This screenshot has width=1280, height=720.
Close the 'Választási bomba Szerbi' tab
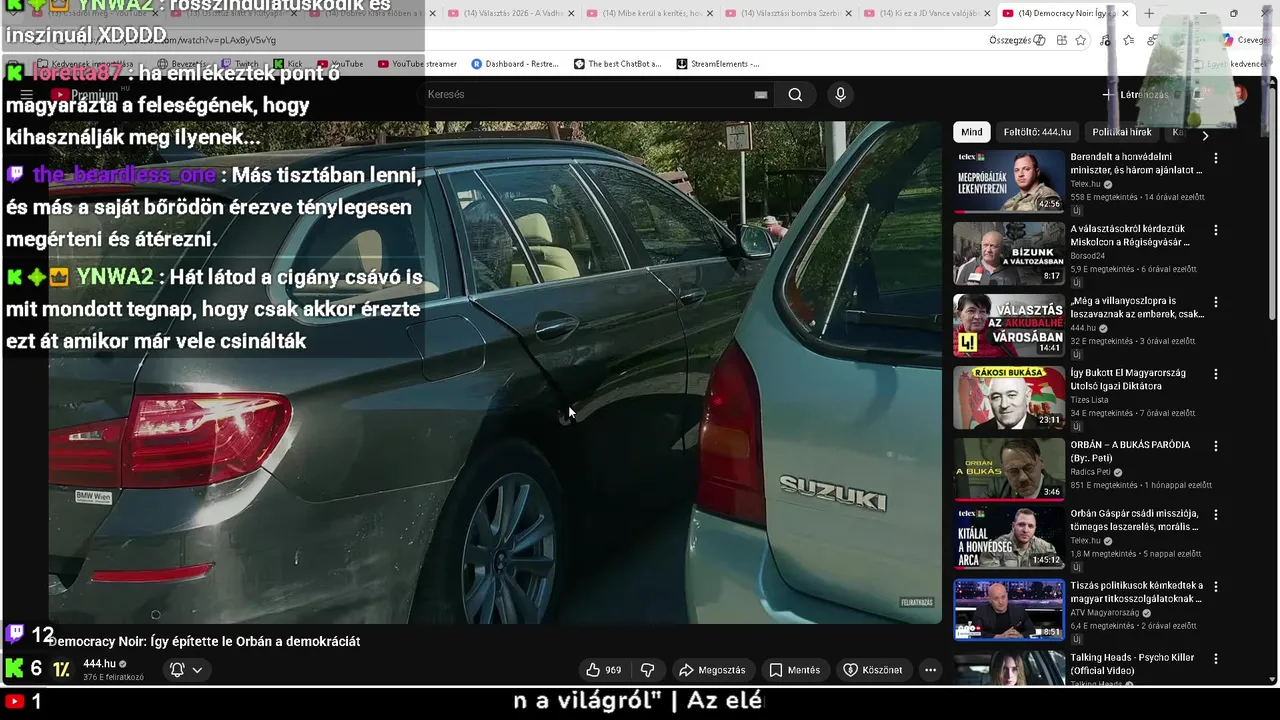click(x=848, y=13)
